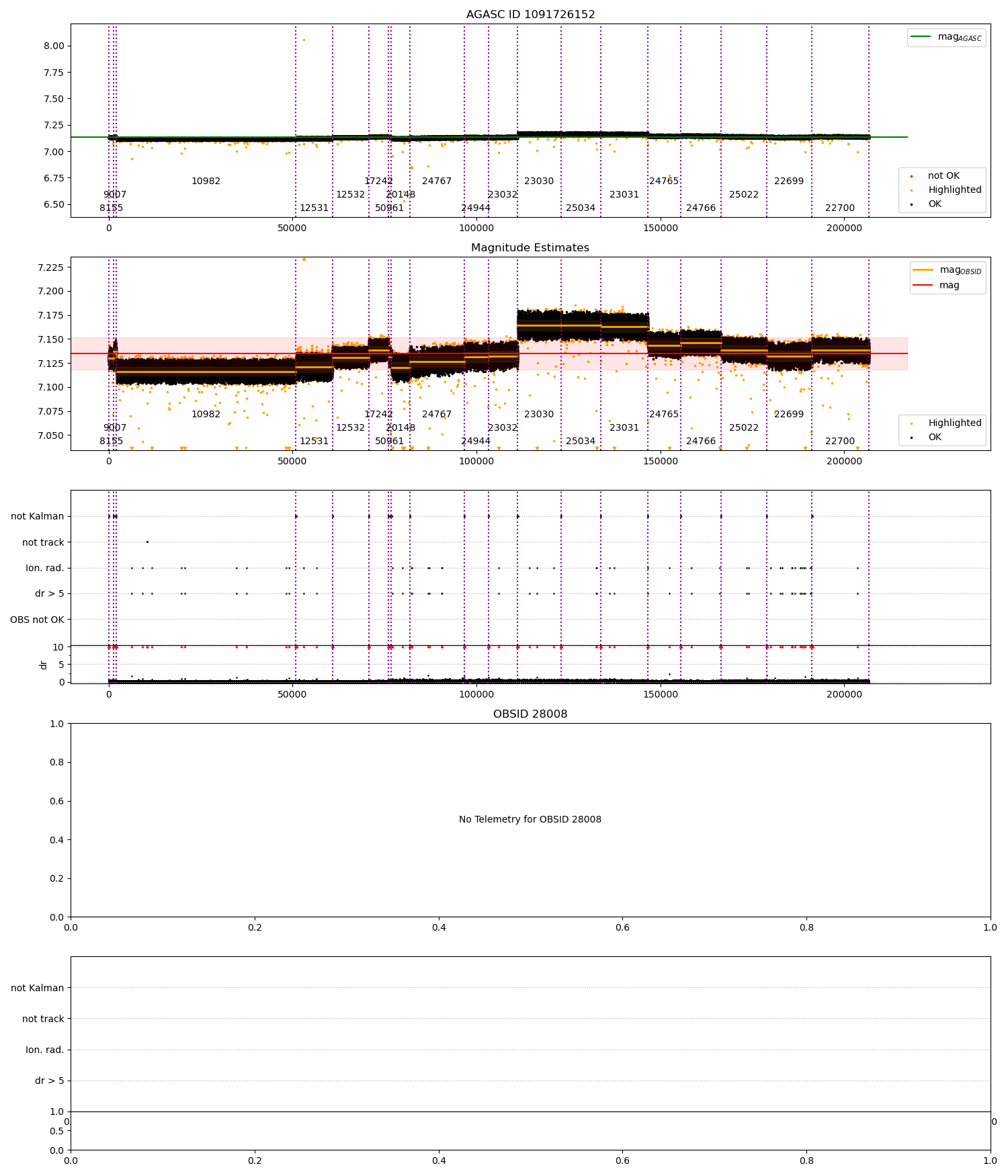Click "dr > 5" label in the empty bottom plot
The height and width of the screenshot is (1176, 1008).
(x=50, y=1081)
